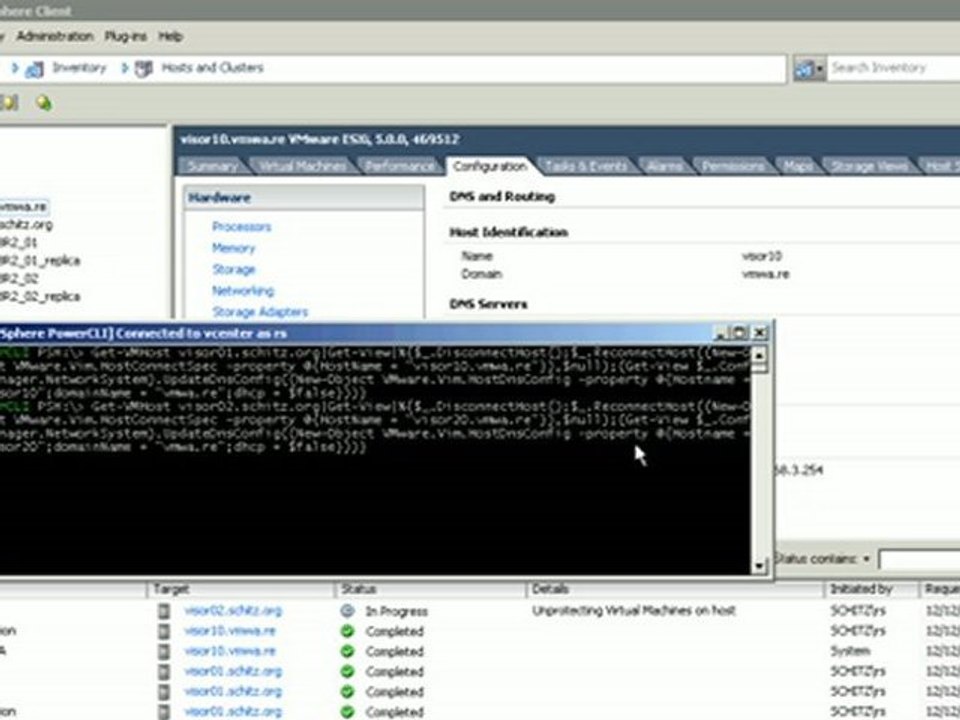The image size is (960, 720).
Task: Open the Administration menu
Action: point(54,36)
